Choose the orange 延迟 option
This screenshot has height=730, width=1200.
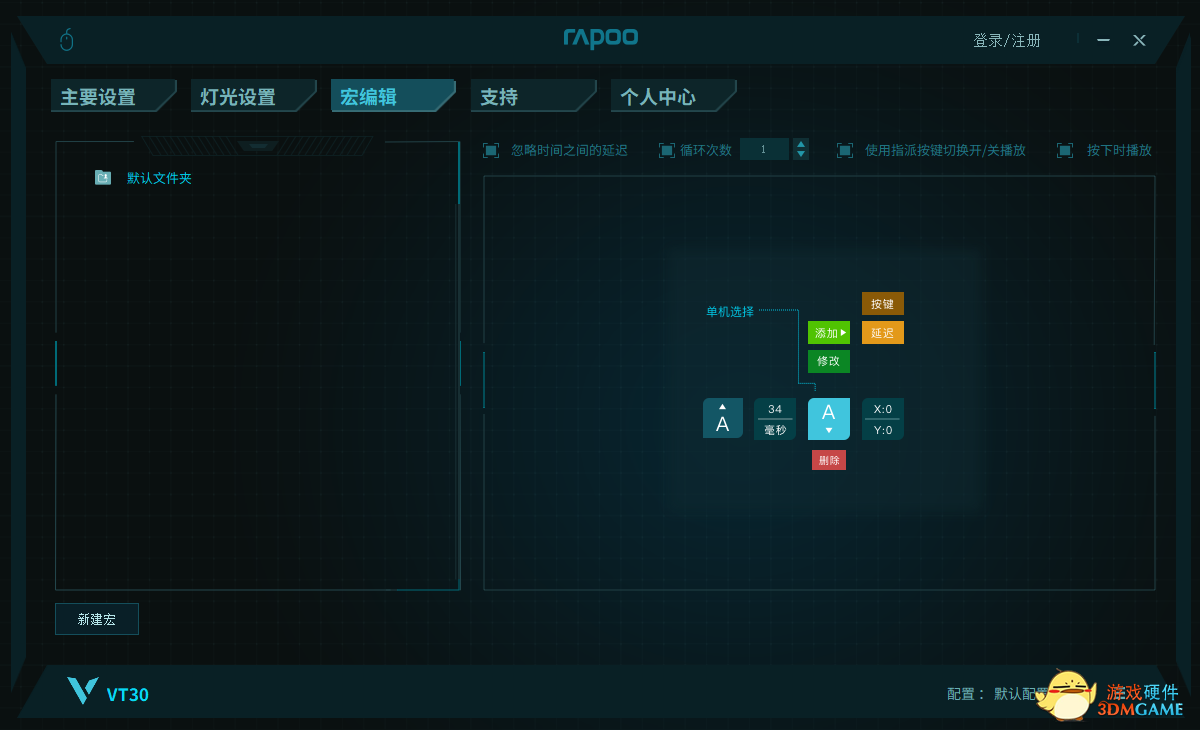point(883,333)
